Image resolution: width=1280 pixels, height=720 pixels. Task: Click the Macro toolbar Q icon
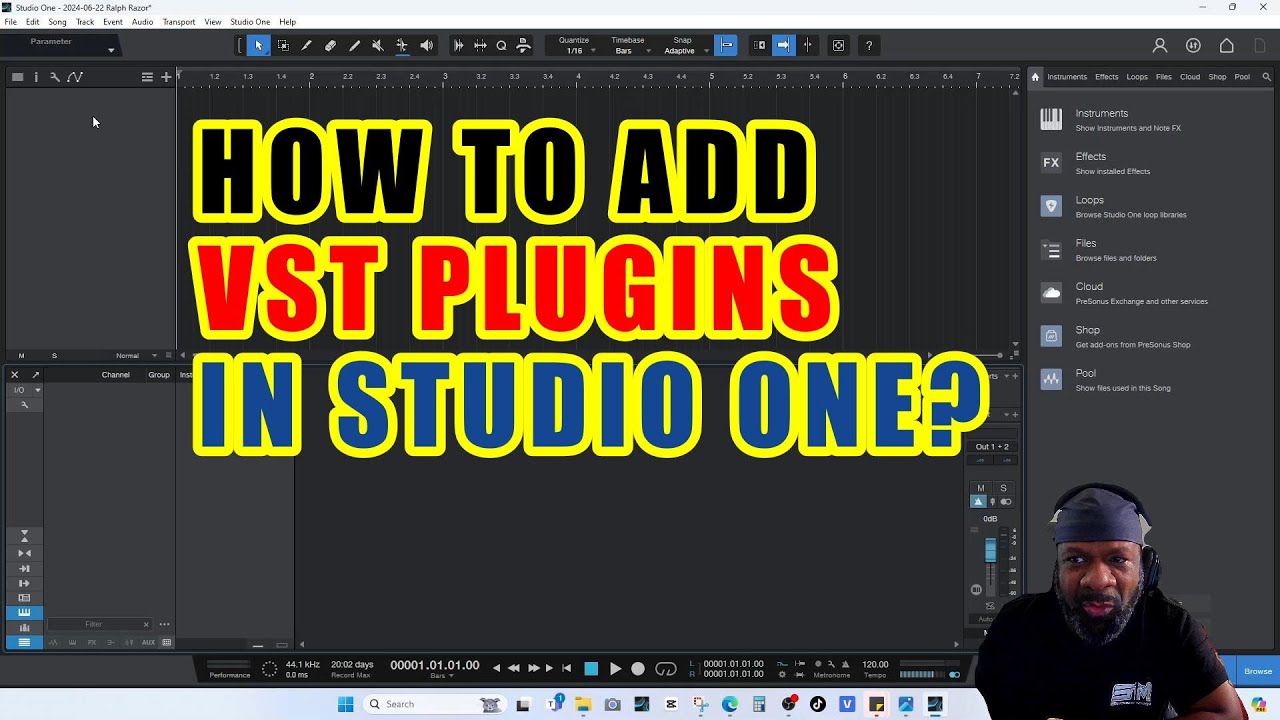(501, 45)
